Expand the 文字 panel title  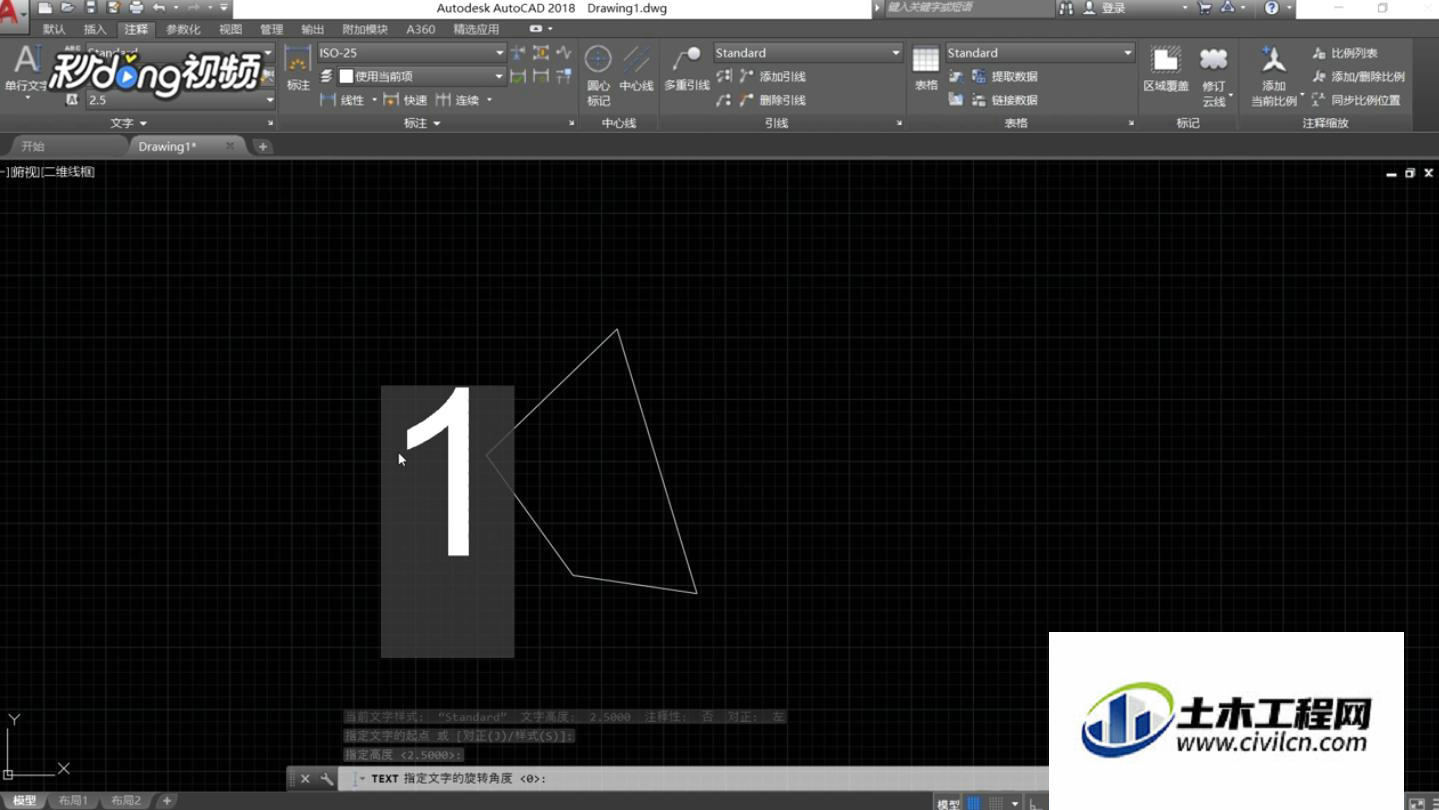(x=128, y=123)
